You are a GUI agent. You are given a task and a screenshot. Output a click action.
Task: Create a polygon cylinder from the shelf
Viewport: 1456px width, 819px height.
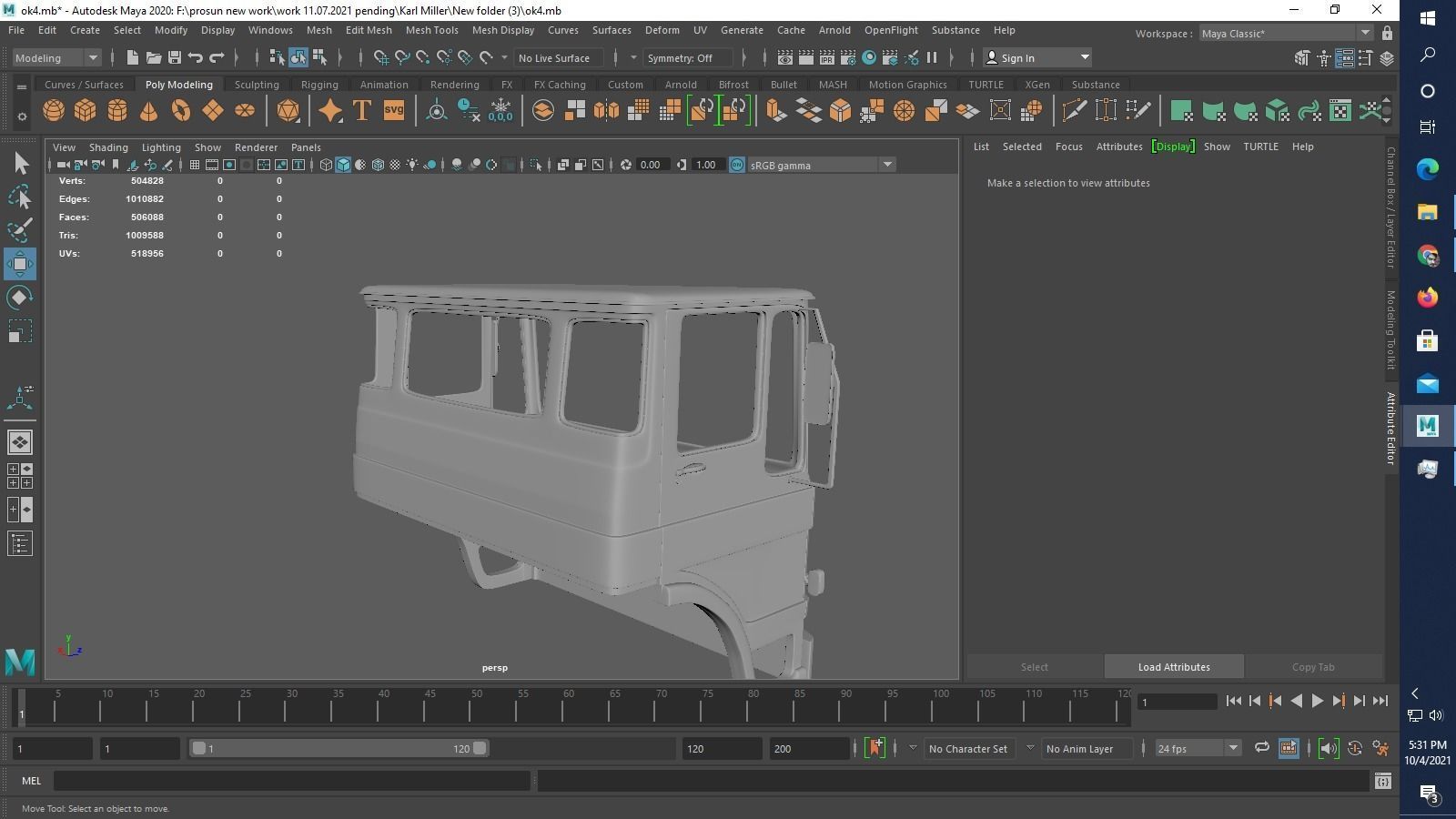click(x=117, y=111)
